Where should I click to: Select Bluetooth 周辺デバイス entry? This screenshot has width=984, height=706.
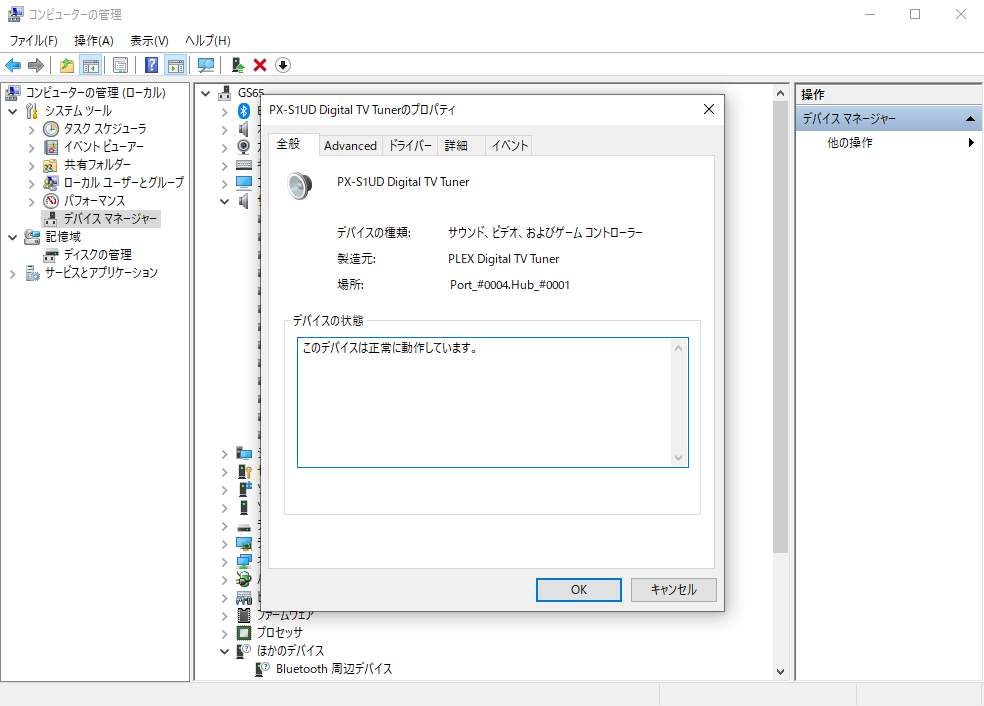pyautogui.click(x=334, y=669)
